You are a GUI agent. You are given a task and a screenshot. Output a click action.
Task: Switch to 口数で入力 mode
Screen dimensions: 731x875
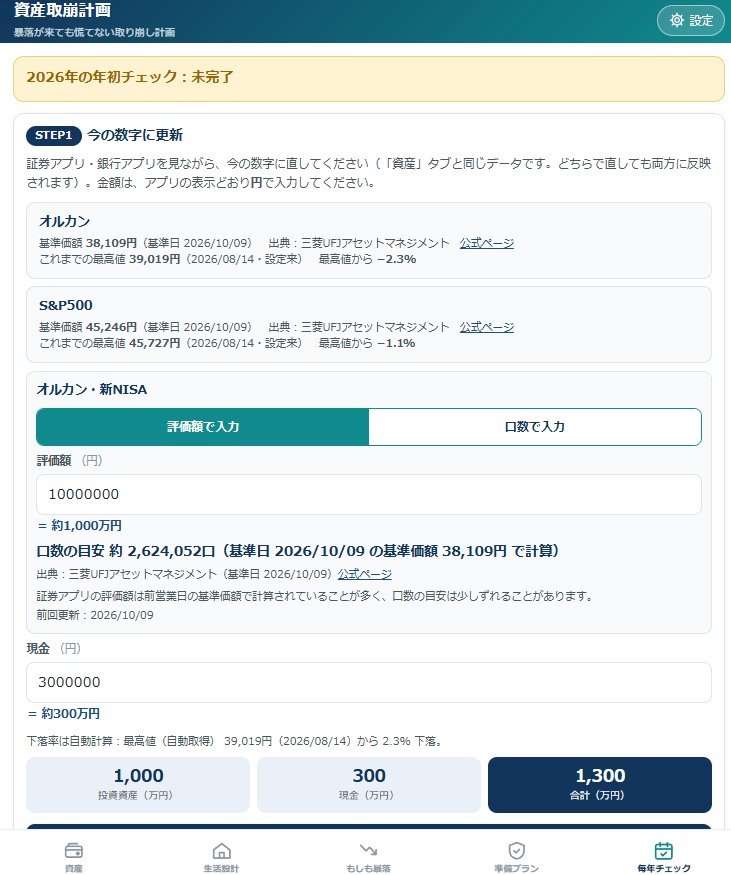[535, 427]
